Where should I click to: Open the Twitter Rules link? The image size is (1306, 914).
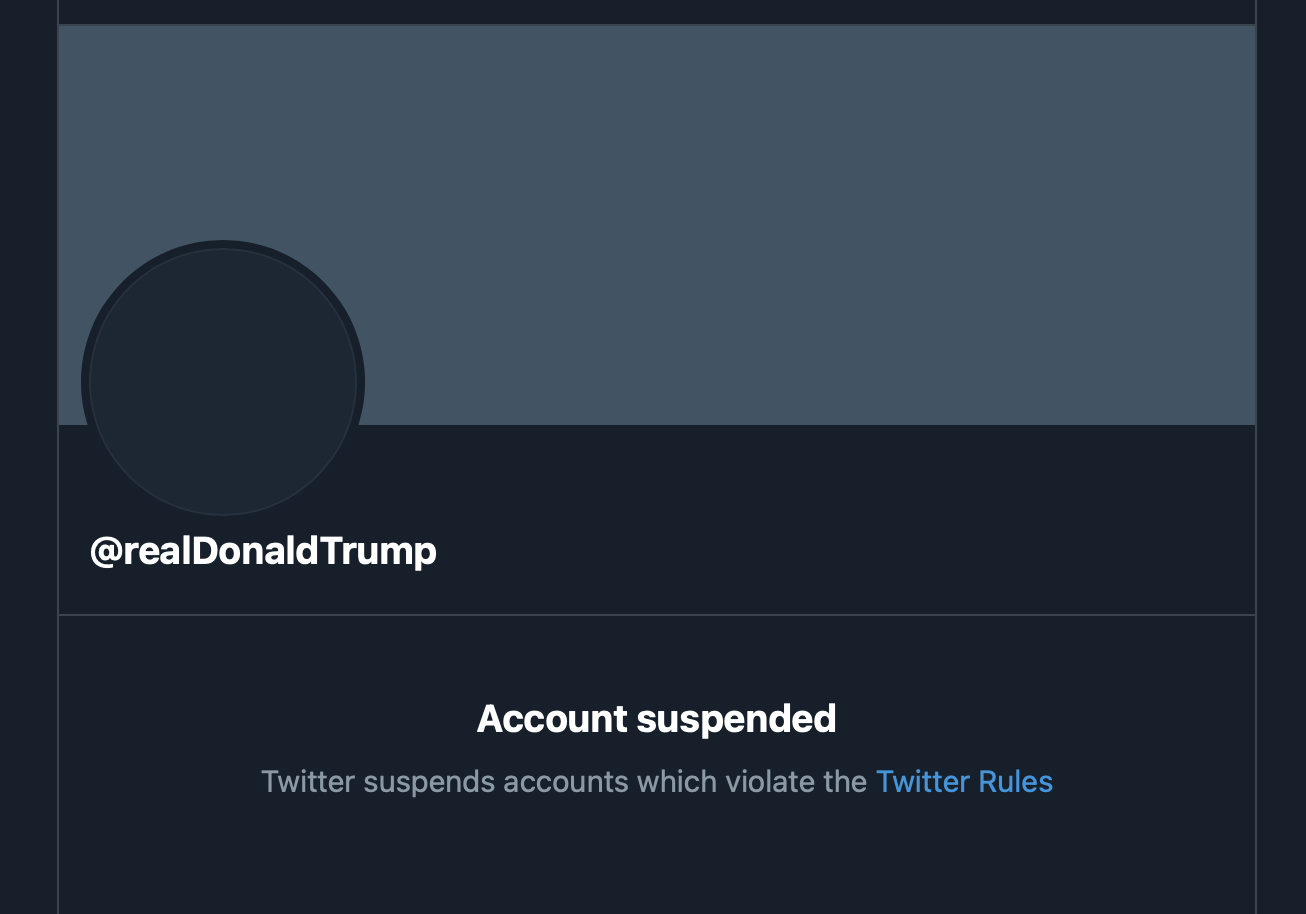(964, 781)
